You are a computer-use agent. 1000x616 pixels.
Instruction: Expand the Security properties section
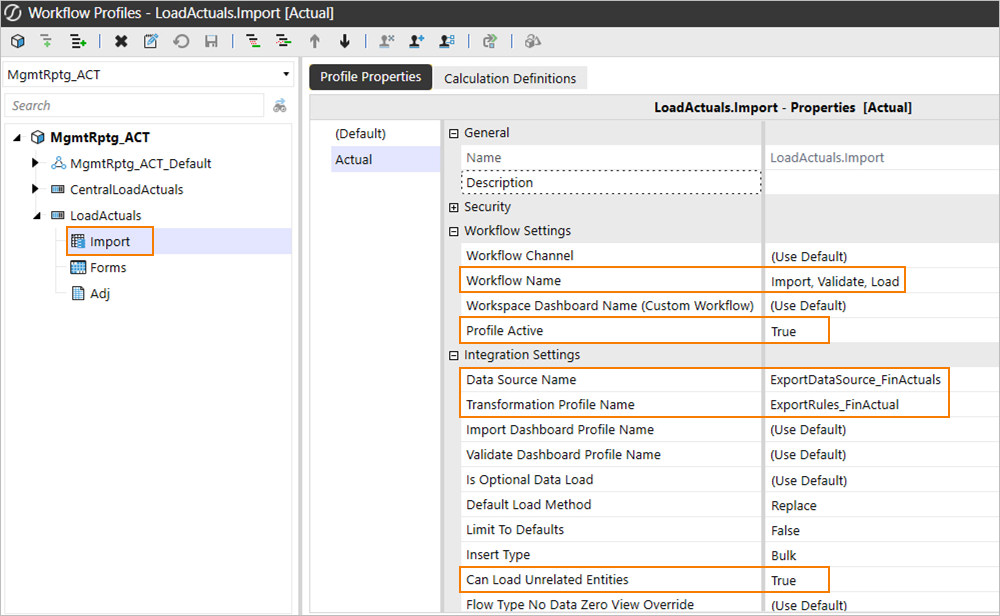click(x=456, y=206)
